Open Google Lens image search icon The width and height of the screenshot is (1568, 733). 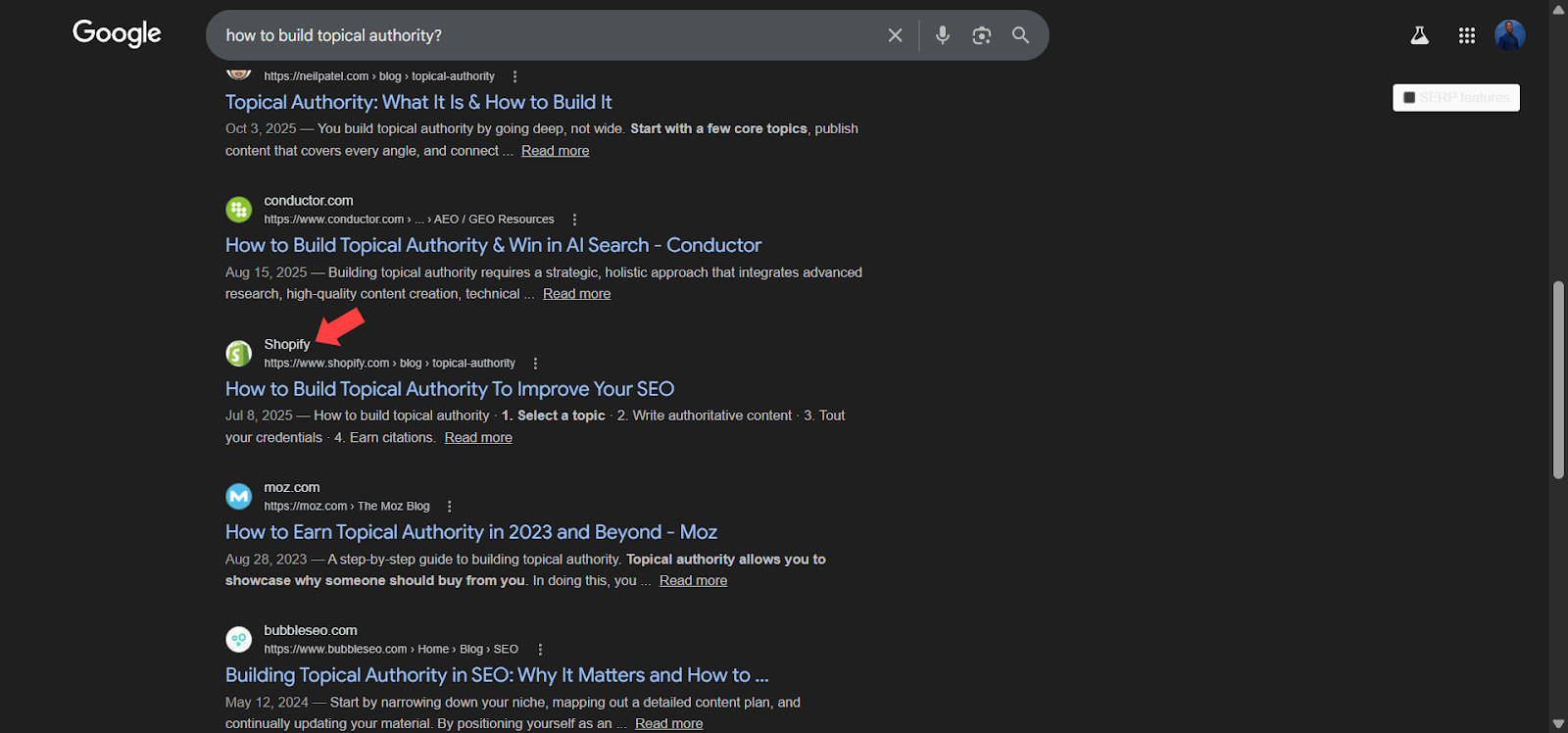coord(981,35)
